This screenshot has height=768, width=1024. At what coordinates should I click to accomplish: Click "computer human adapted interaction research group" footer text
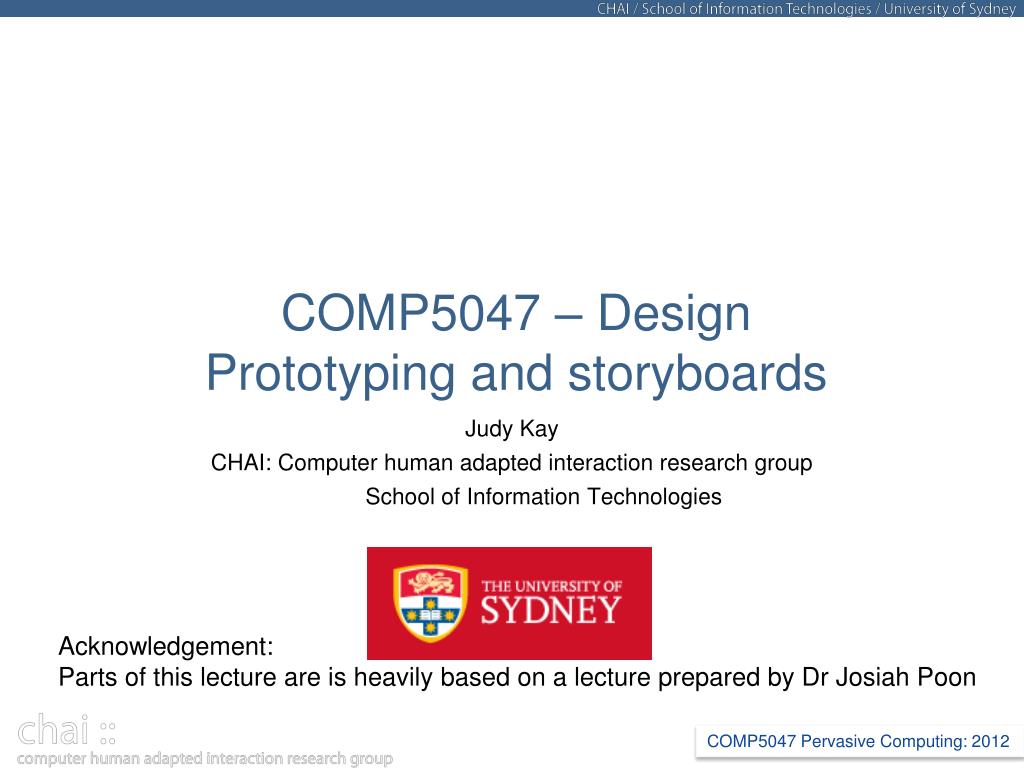[205, 758]
